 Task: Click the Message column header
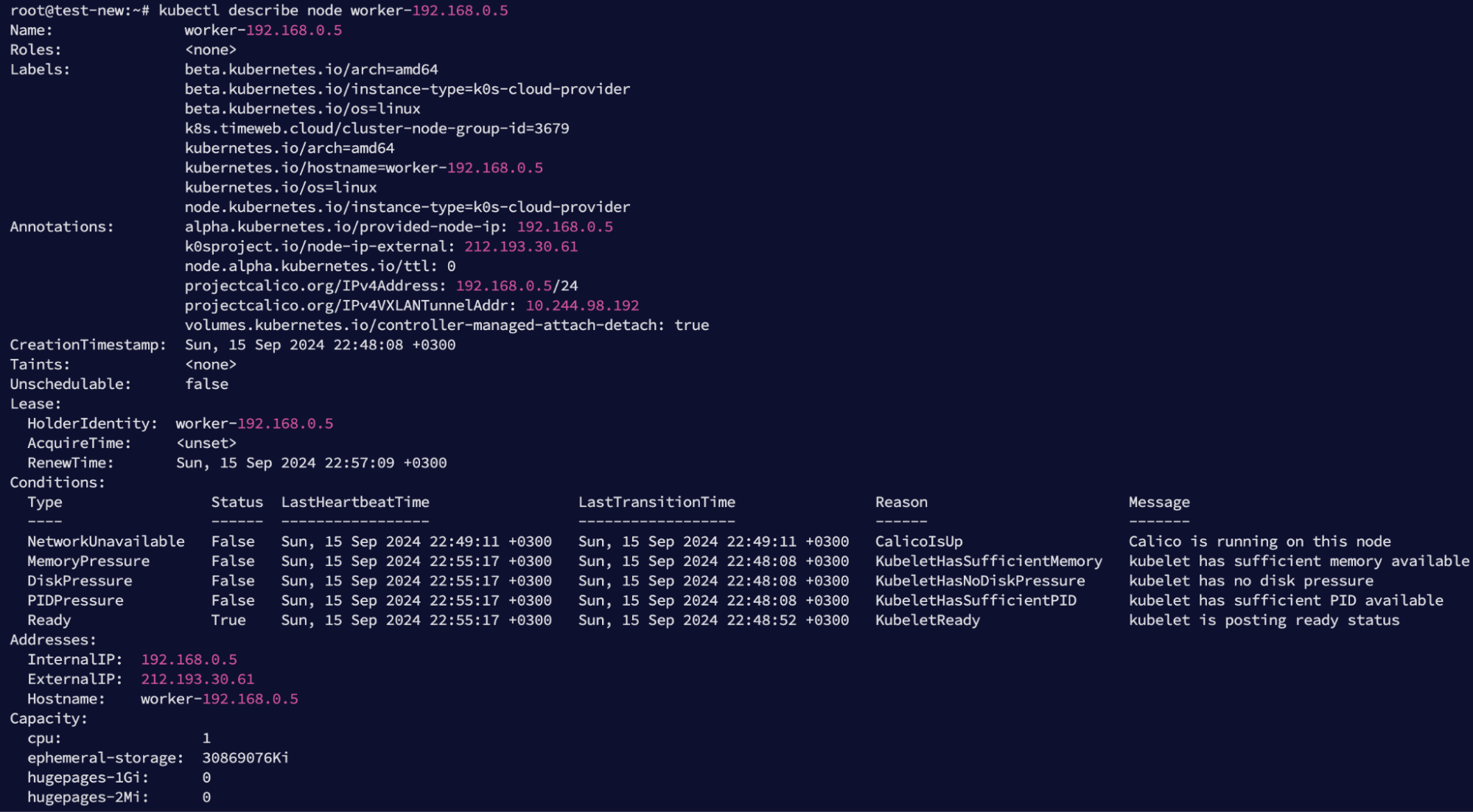click(1158, 502)
